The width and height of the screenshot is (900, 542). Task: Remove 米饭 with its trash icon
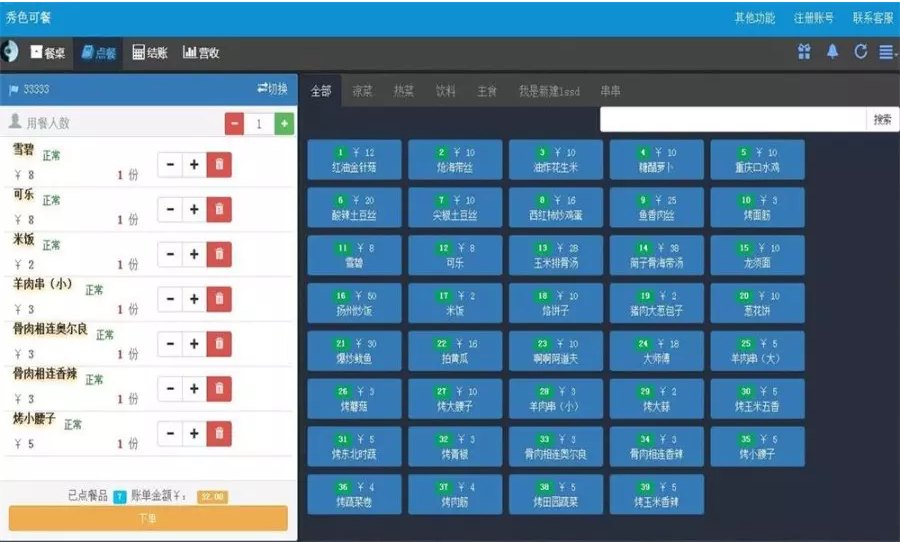pyautogui.click(x=219, y=254)
